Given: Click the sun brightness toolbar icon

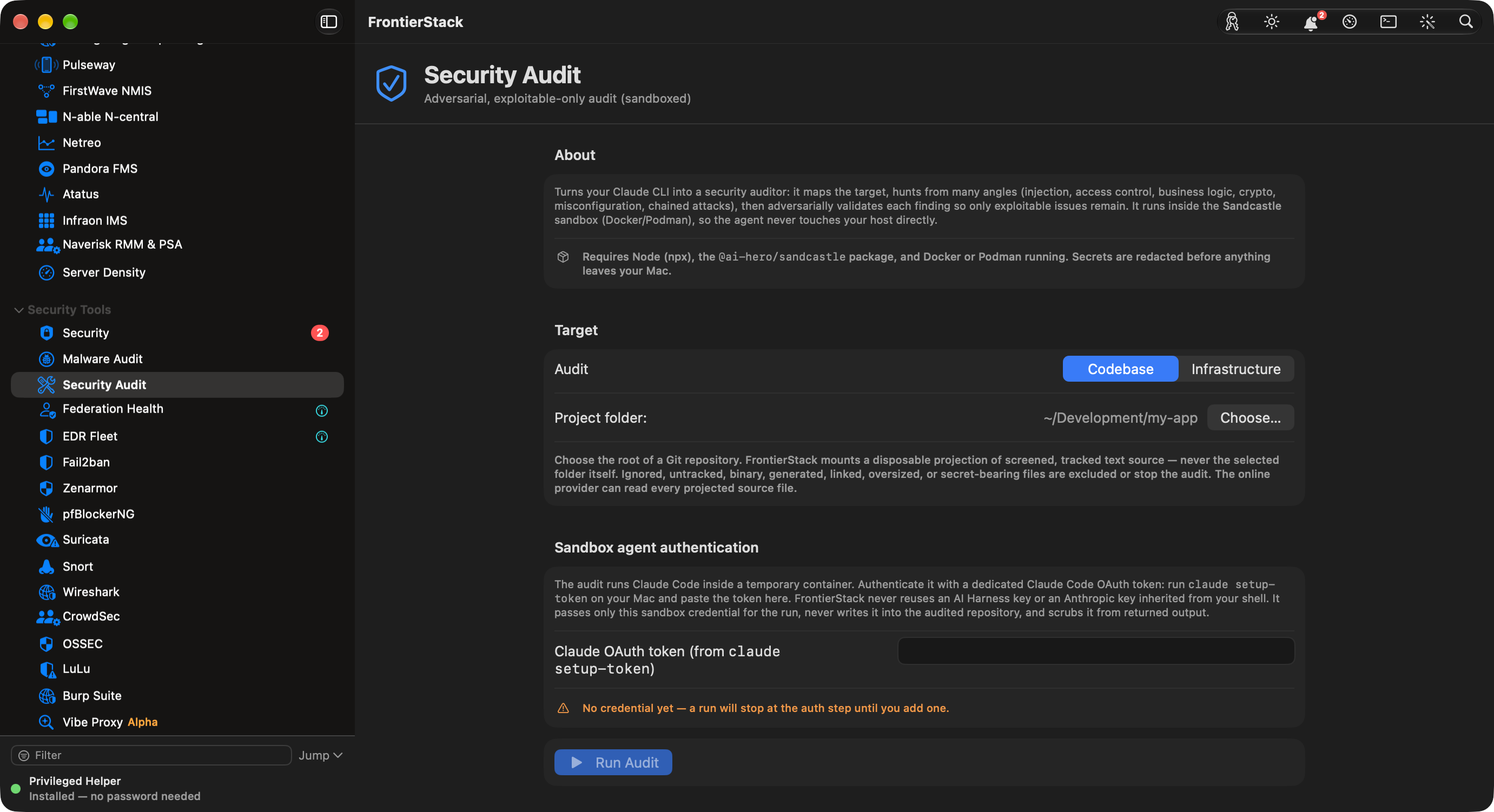Looking at the screenshot, I should click(x=1272, y=22).
